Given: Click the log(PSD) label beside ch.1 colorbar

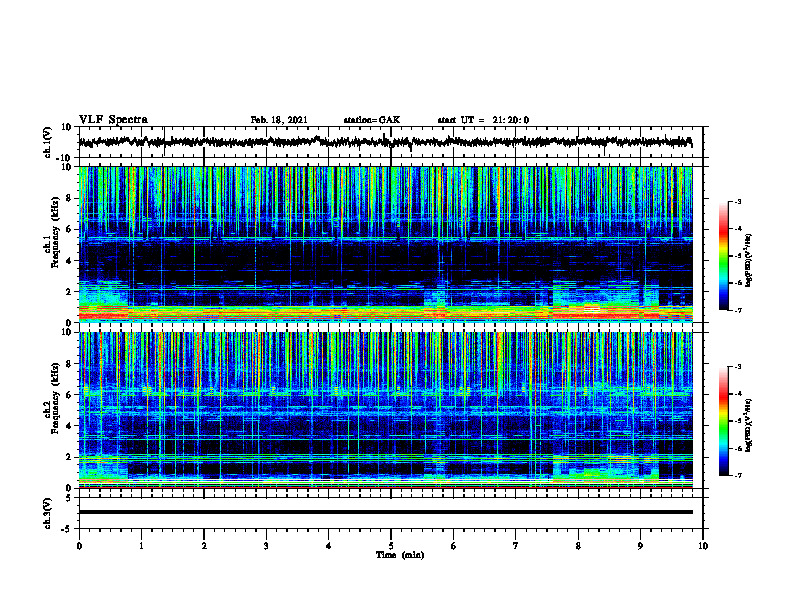Looking at the screenshot, I should click(x=748, y=261).
